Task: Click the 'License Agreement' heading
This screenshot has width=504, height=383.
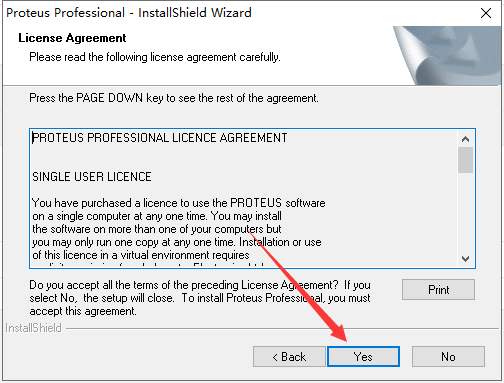Action: point(72,38)
